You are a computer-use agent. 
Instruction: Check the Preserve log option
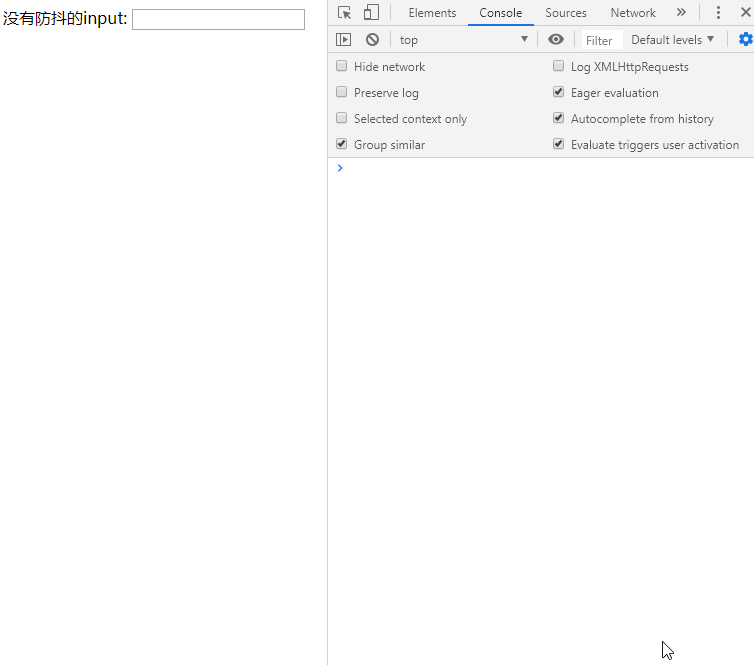click(x=341, y=92)
